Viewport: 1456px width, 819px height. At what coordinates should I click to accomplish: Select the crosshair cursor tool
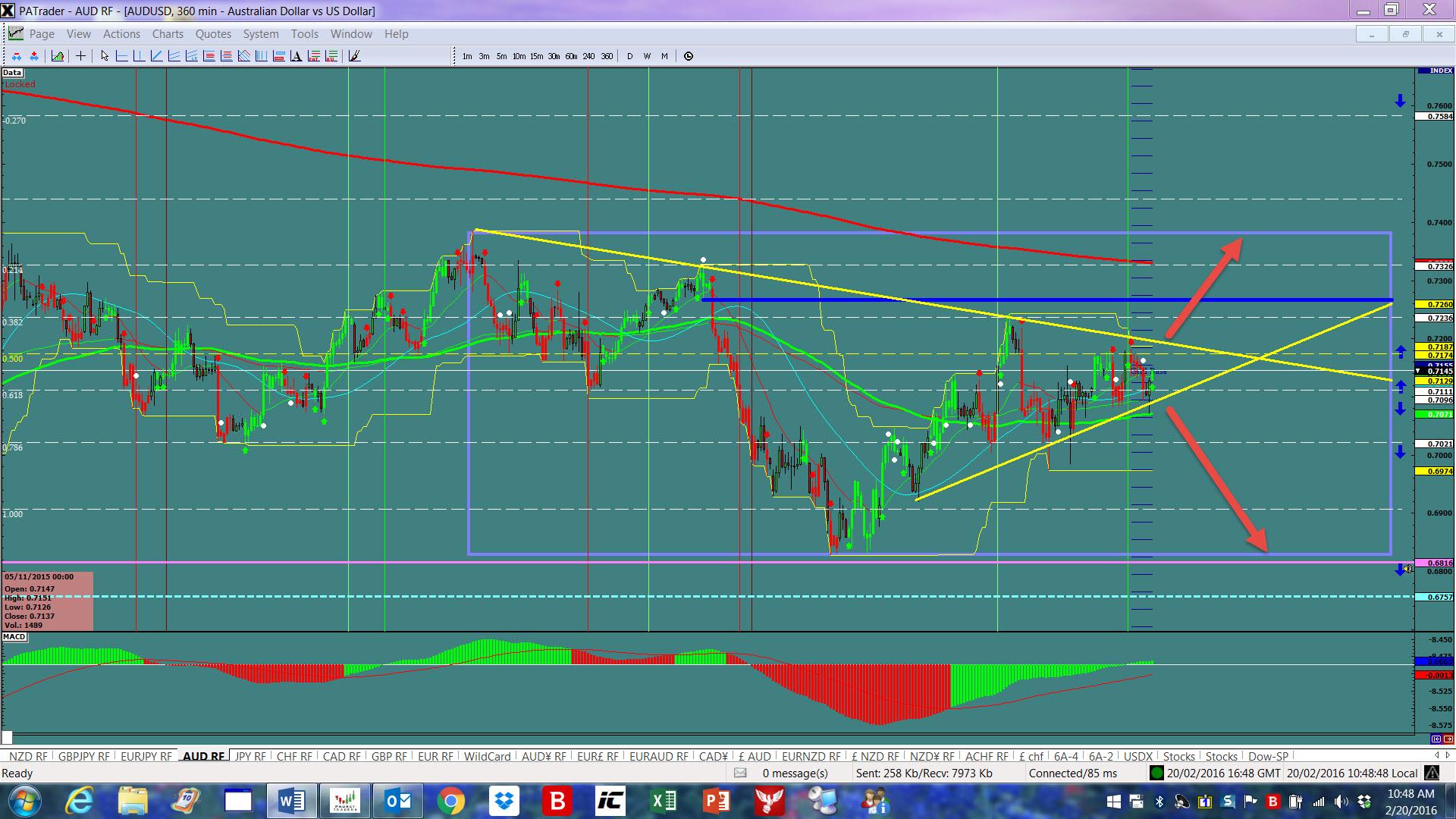pos(80,56)
